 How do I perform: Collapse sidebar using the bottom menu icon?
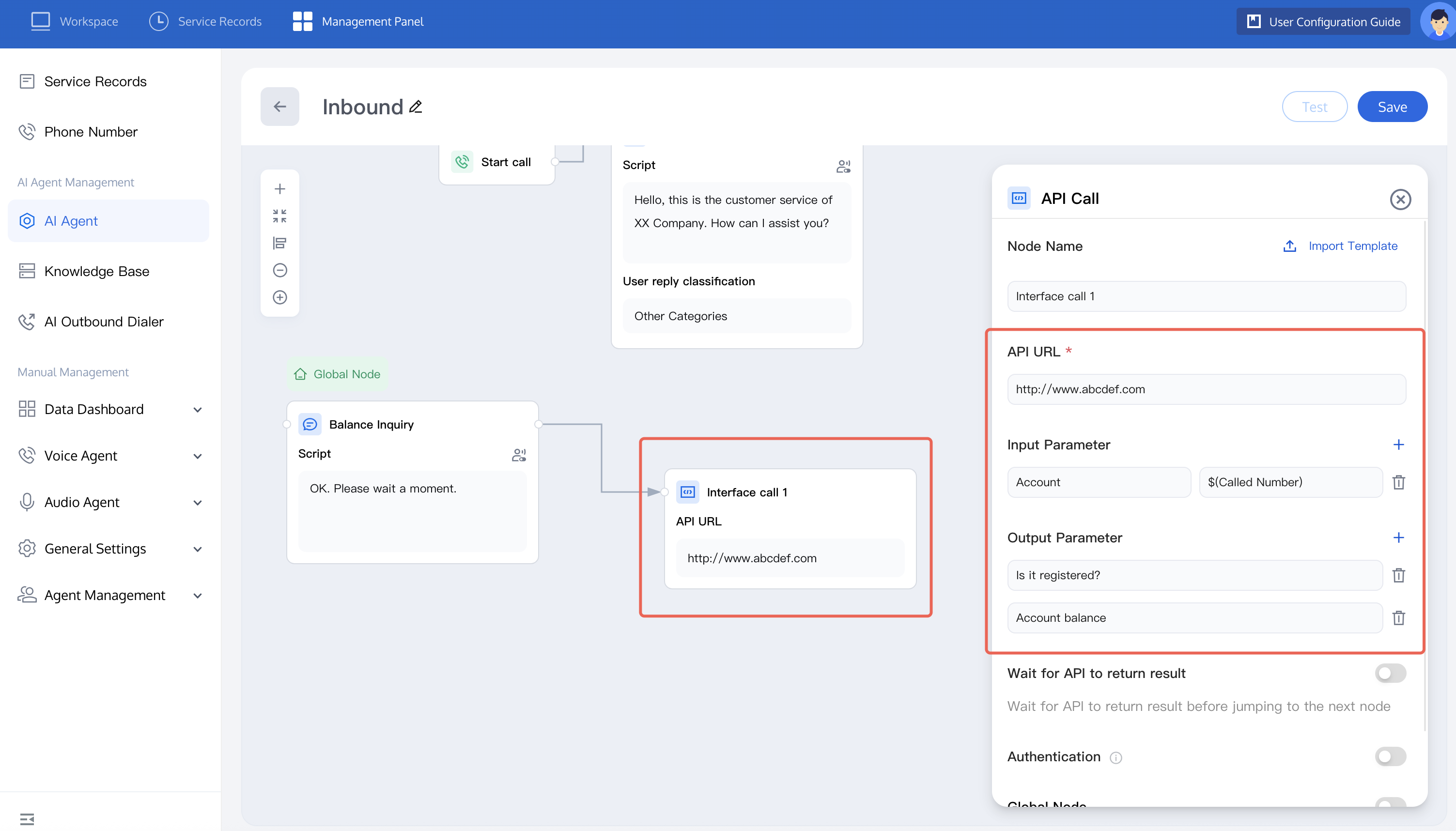(27, 819)
